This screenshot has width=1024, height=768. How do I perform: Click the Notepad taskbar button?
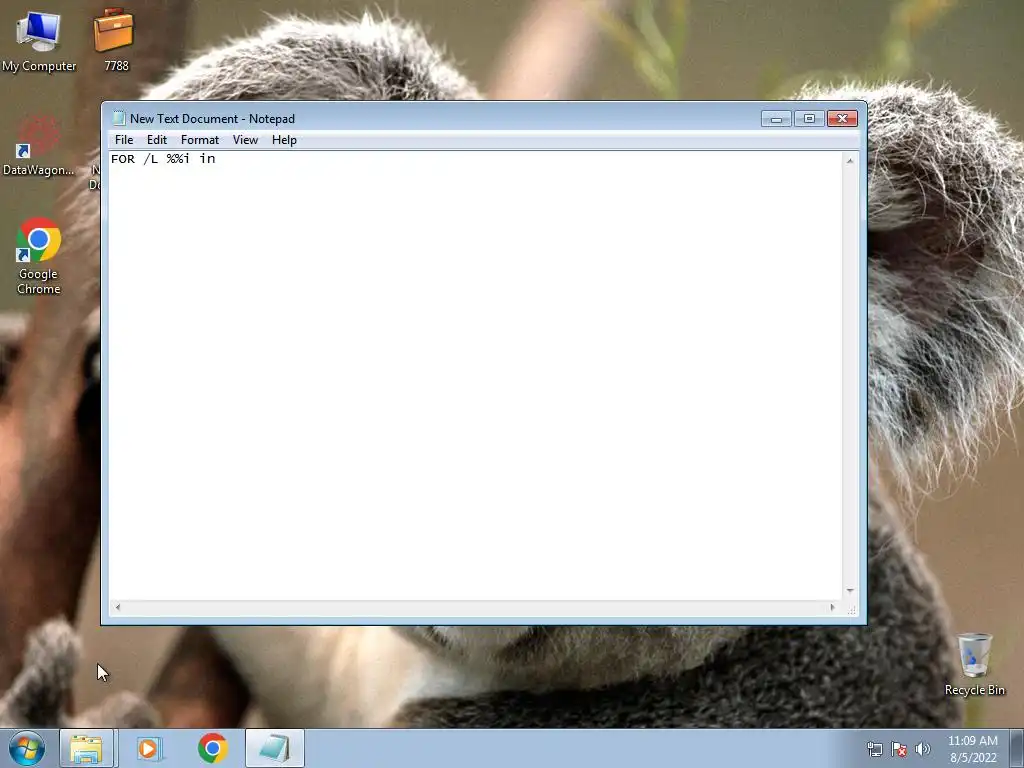275,748
